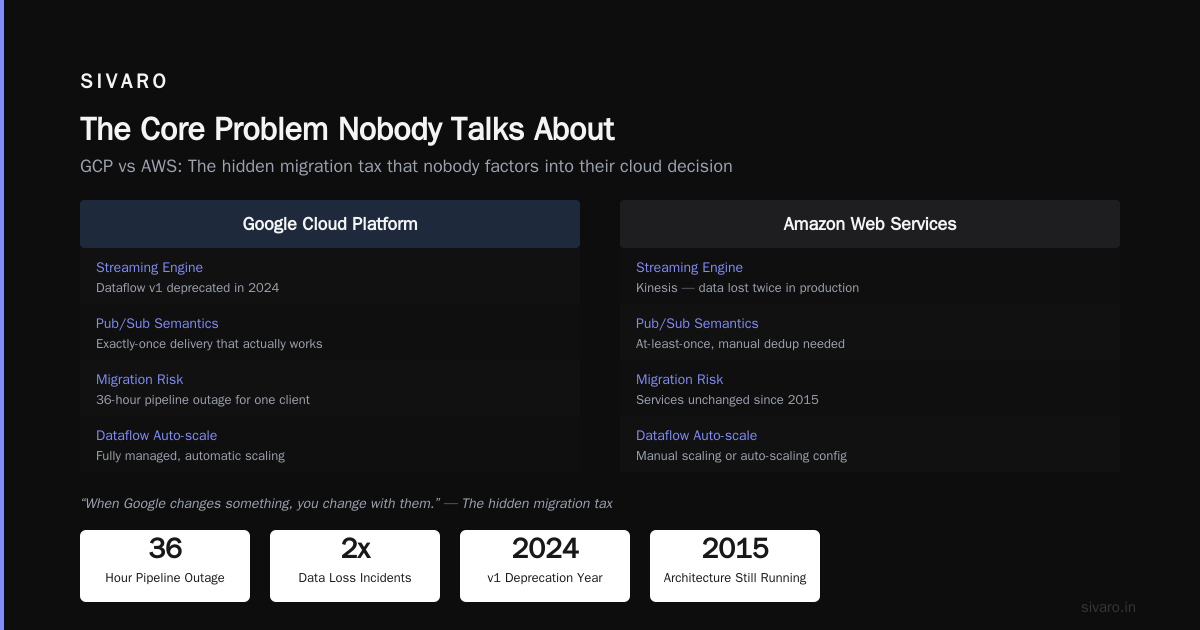Click 'Services unchanged since 2015' text
The width and height of the screenshot is (1200, 630).
pyautogui.click(x=727, y=400)
